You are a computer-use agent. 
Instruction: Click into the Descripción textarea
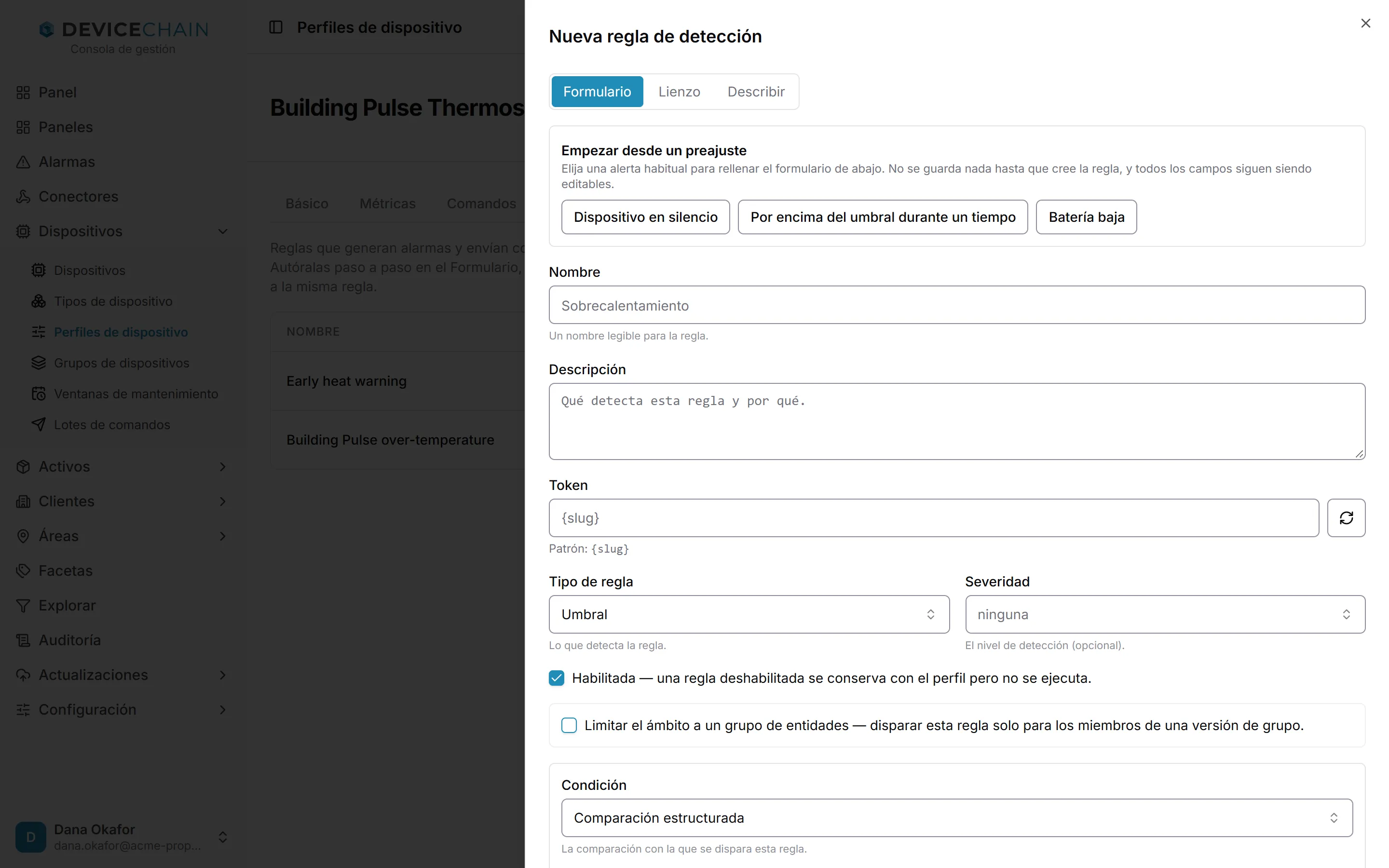click(x=957, y=421)
